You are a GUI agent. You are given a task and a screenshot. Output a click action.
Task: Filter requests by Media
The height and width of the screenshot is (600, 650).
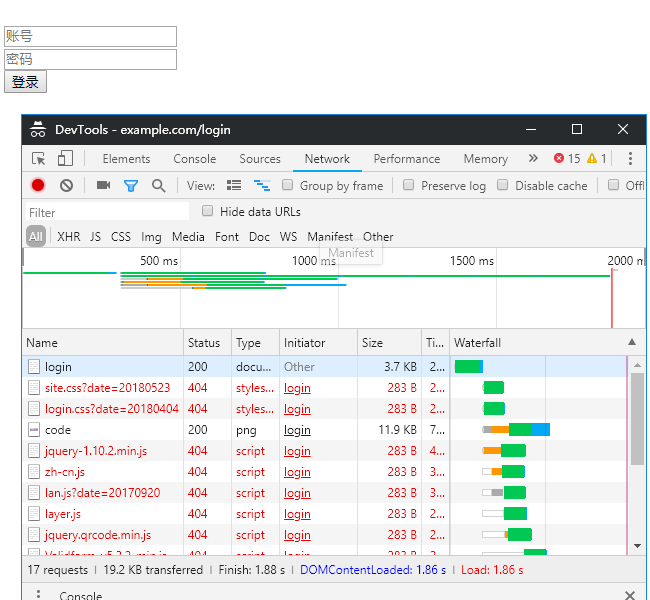coord(188,237)
